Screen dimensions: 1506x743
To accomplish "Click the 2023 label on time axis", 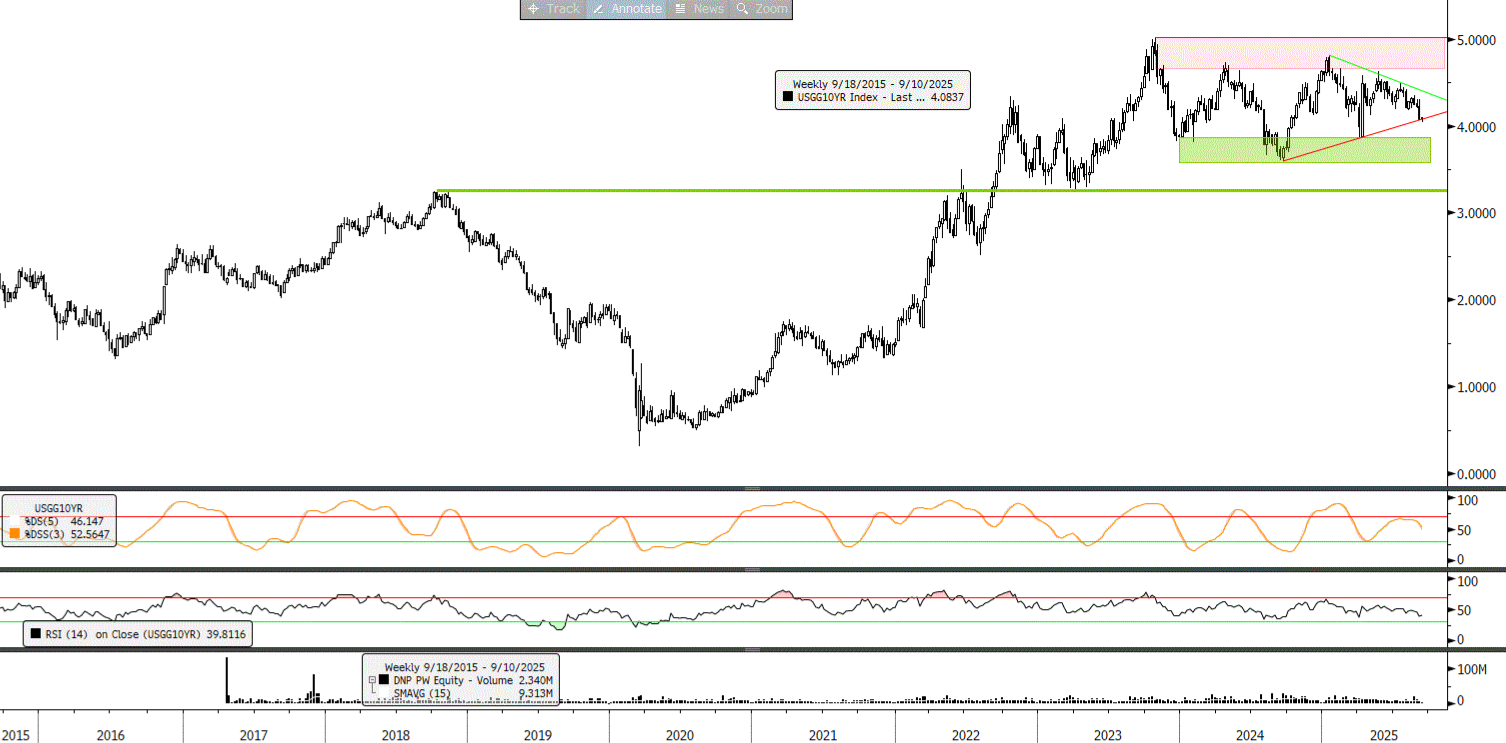I will [1107, 735].
